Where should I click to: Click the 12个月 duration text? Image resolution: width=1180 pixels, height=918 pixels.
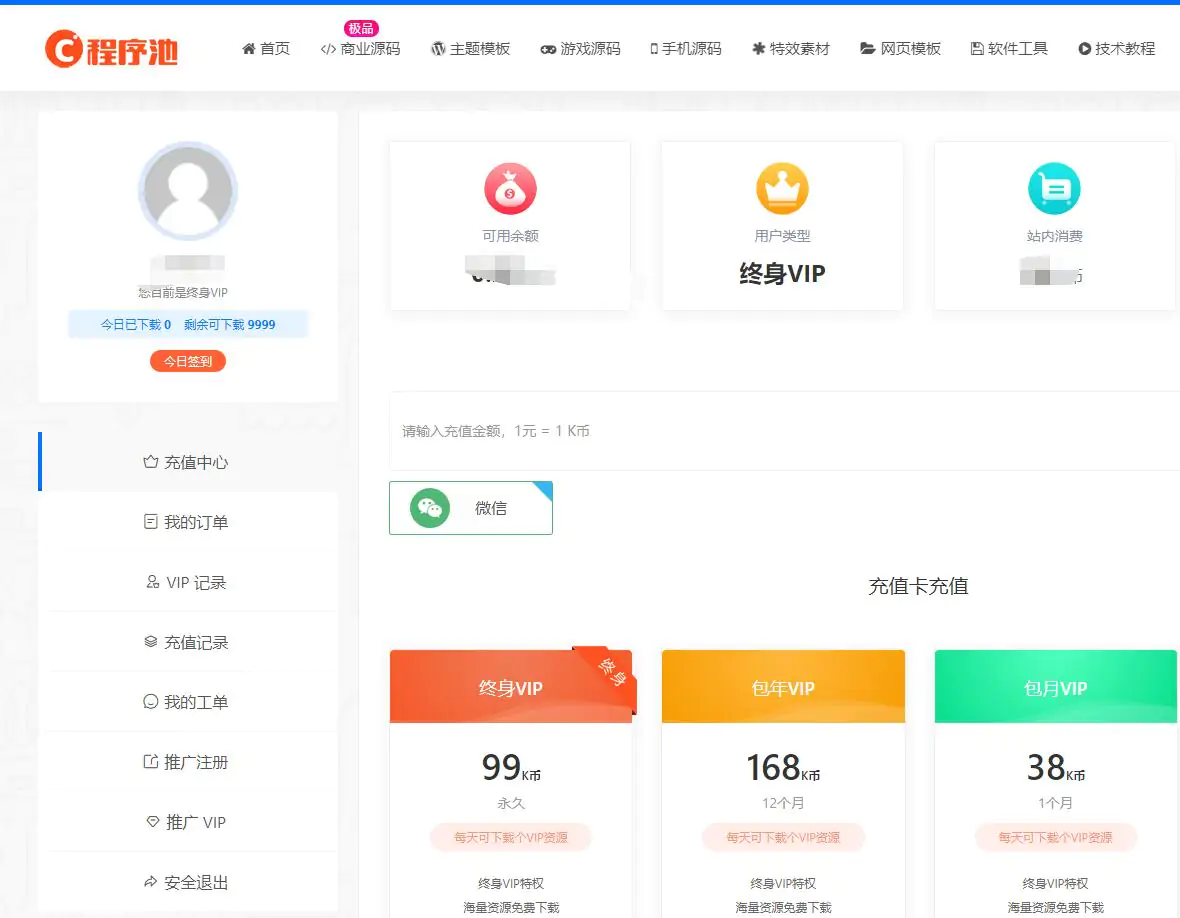[783, 803]
